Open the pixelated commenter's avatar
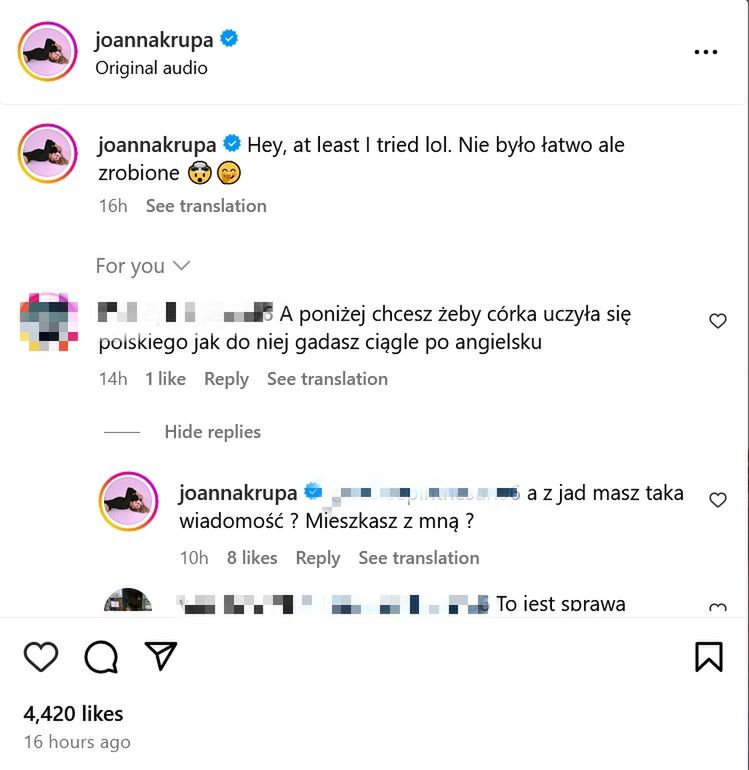749x770 pixels. [49, 322]
